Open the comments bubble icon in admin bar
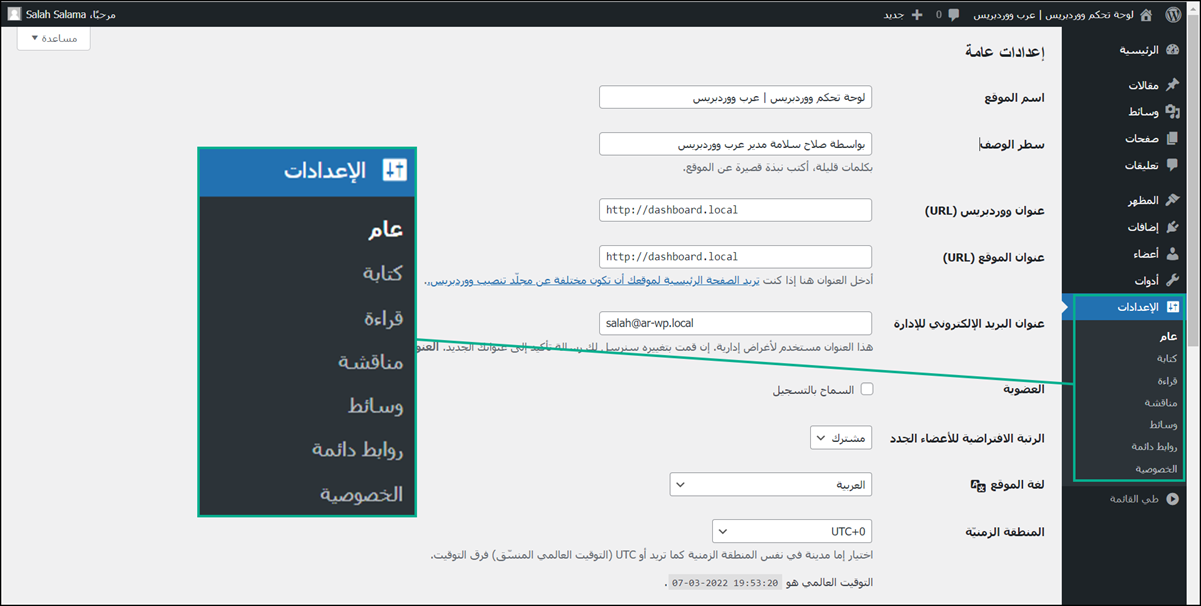Viewport: 1201px width, 606px height. click(953, 15)
